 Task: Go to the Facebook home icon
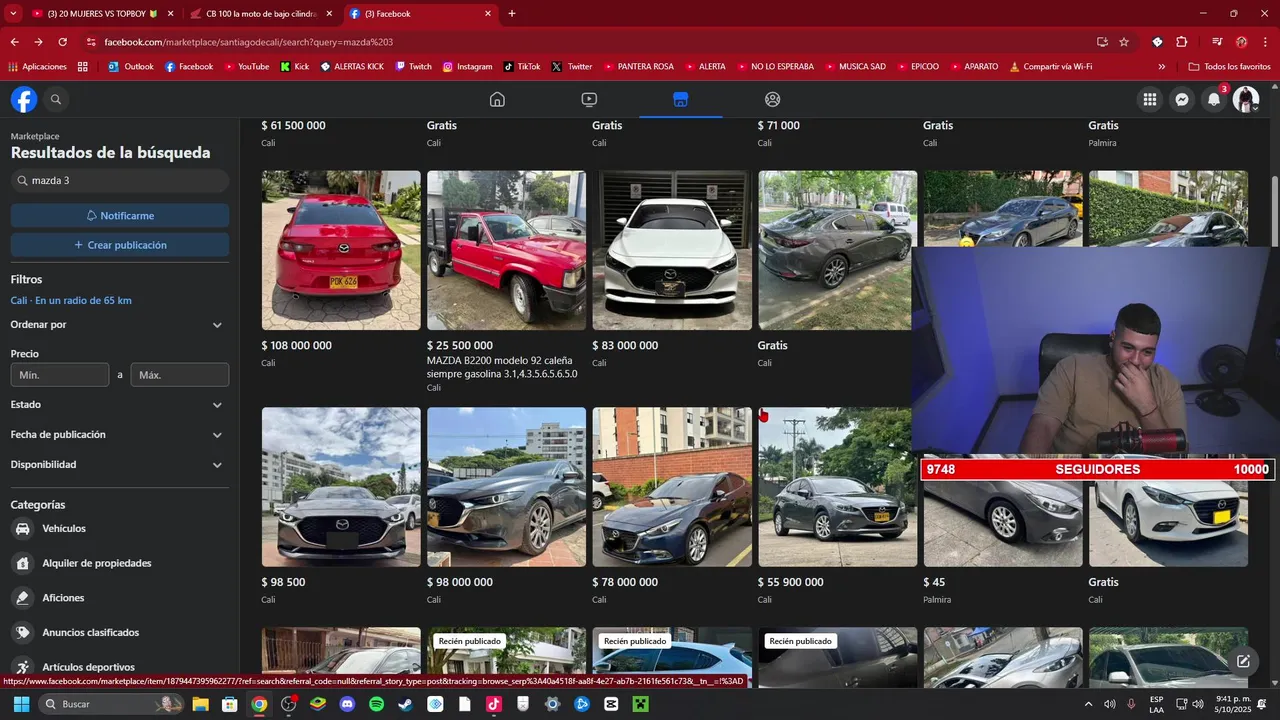[x=497, y=99]
